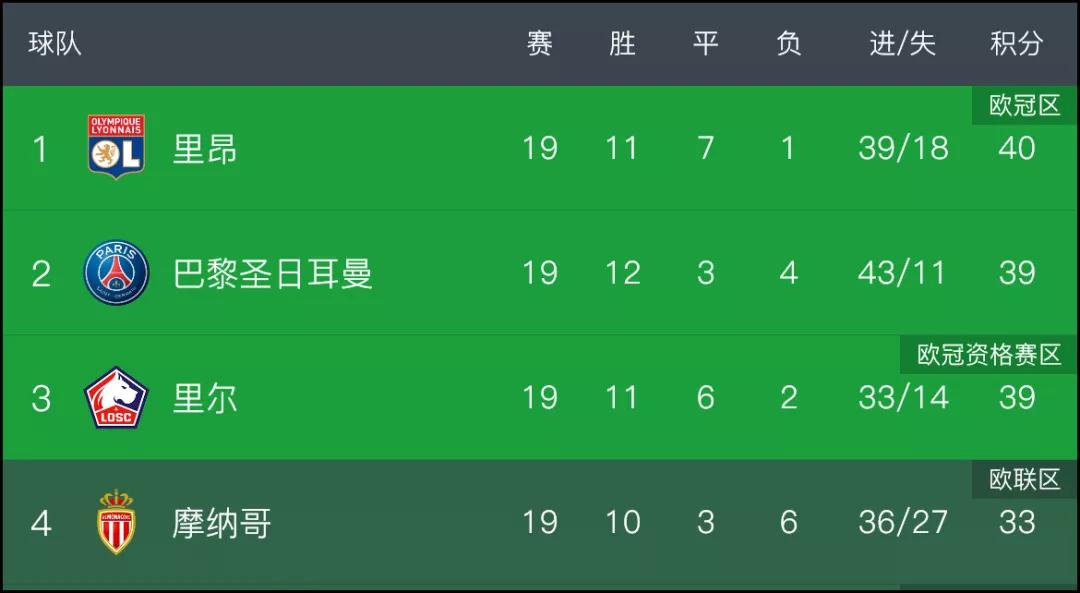Select the 里尔 team name
This screenshot has height=593, width=1080.
click(205, 398)
